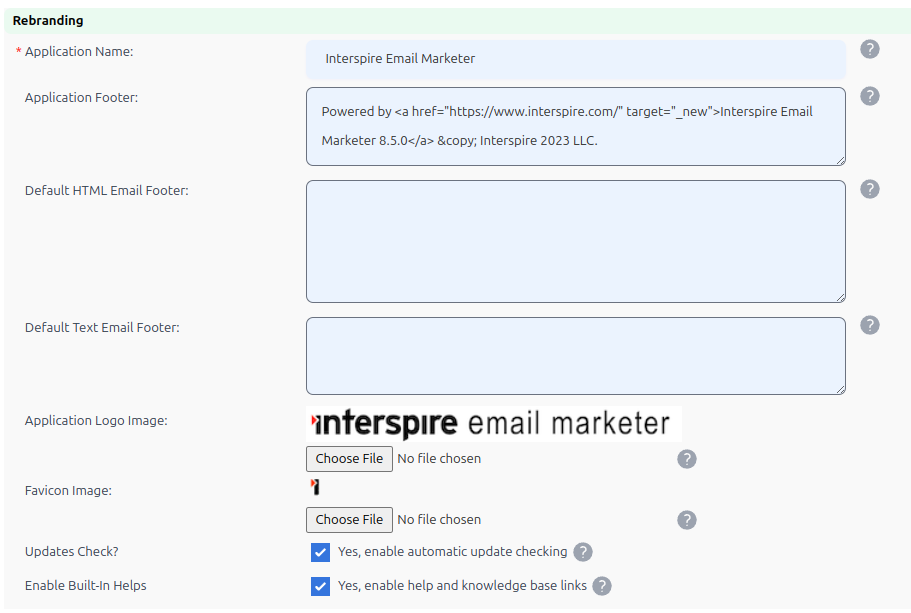Viewport: 911px width, 613px height.
Task: Click the 'Default Text Email Footer:' label
Action: [102, 328]
